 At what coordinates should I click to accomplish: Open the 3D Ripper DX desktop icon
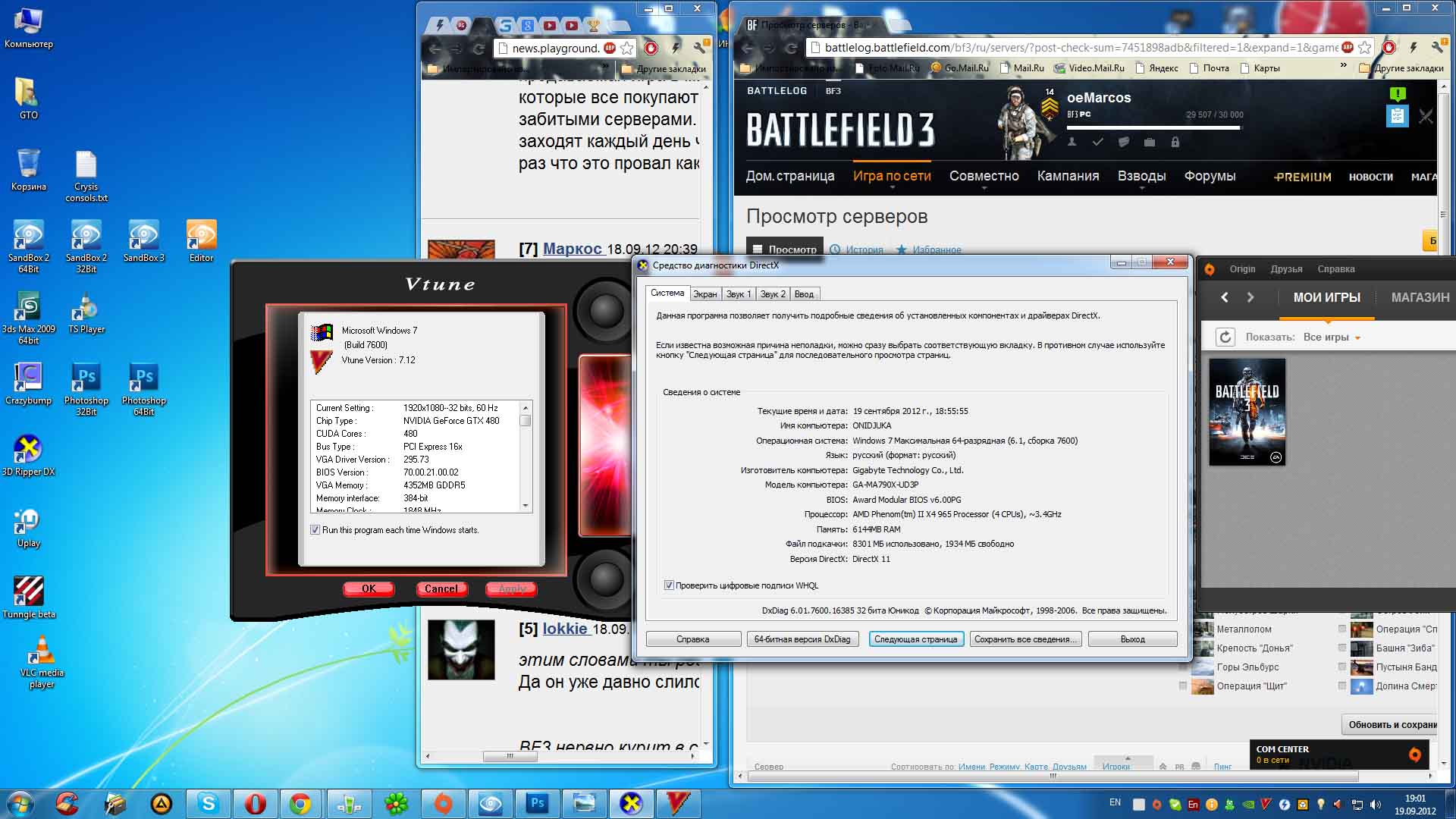(28, 455)
